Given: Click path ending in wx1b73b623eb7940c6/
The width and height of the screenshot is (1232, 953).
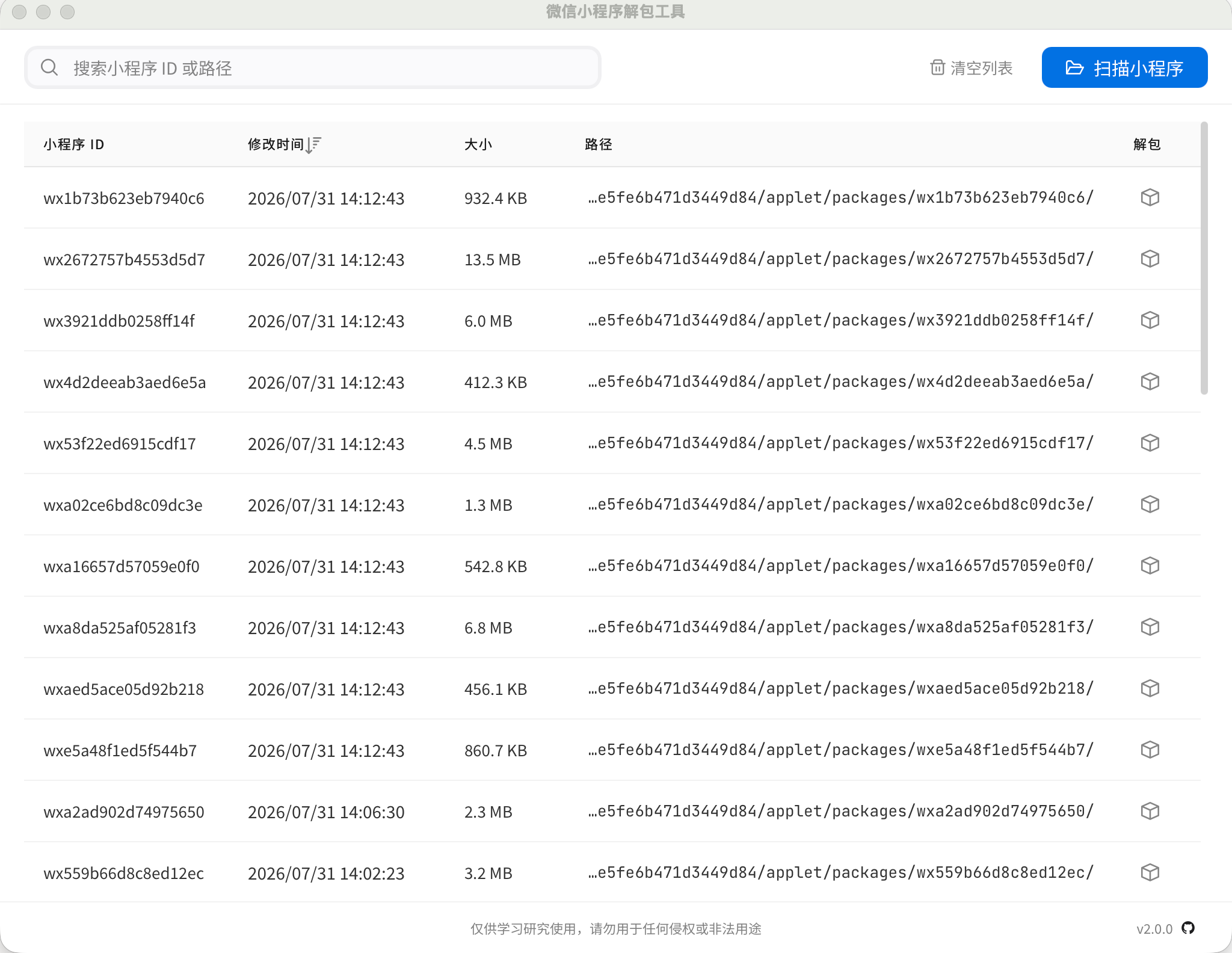Looking at the screenshot, I should click(841, 198).
